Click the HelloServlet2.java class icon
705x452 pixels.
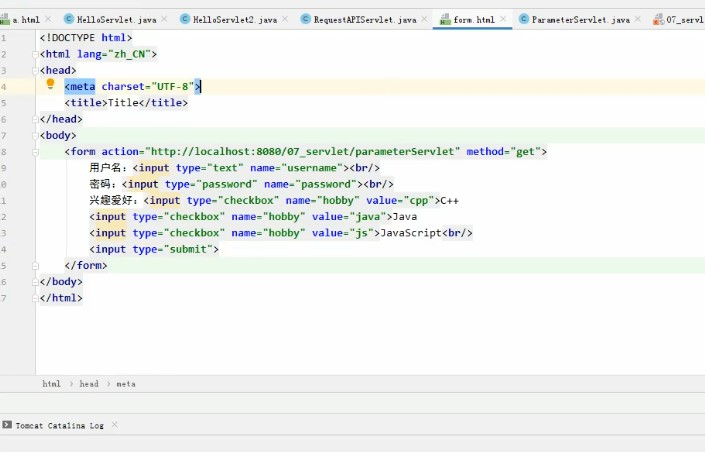[x=185, y=19]
